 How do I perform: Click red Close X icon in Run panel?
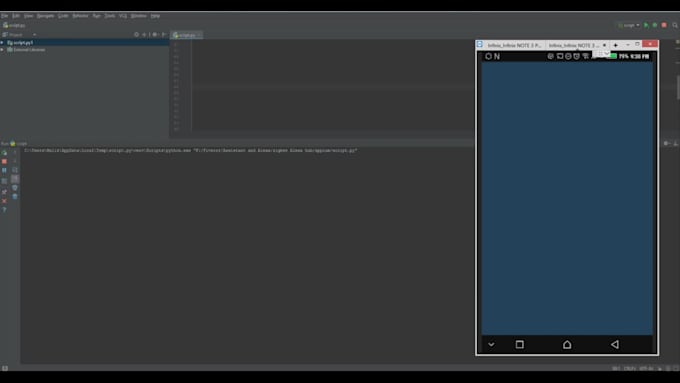pos(4,201)
